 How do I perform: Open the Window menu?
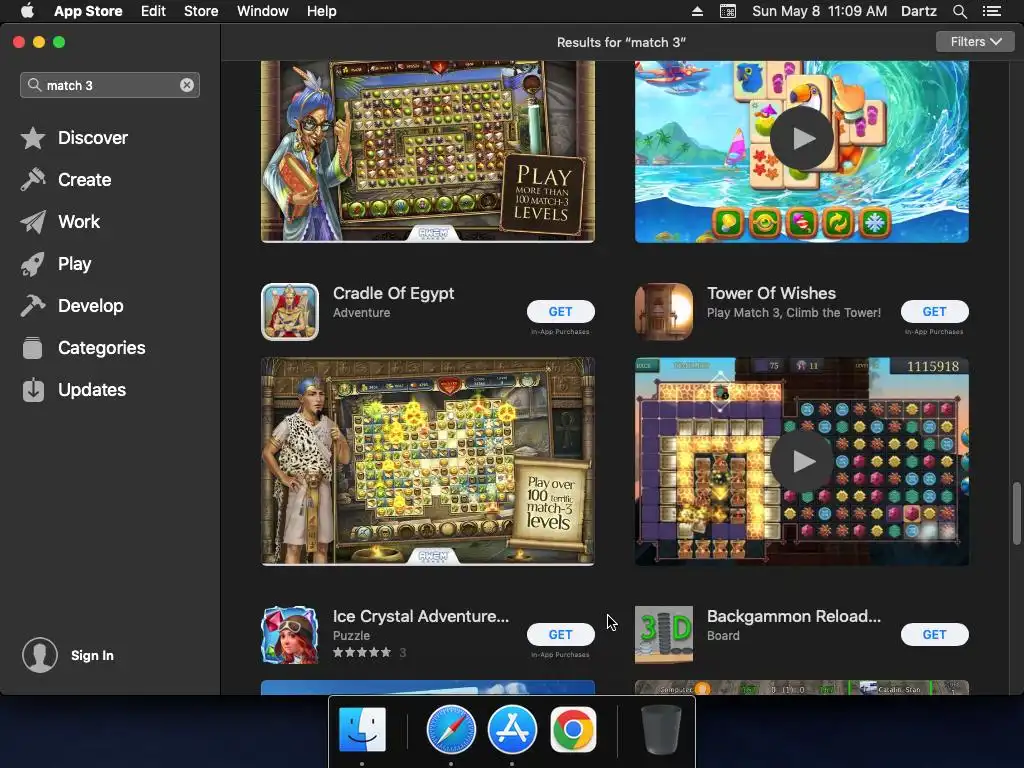click(x=263, y=11)
